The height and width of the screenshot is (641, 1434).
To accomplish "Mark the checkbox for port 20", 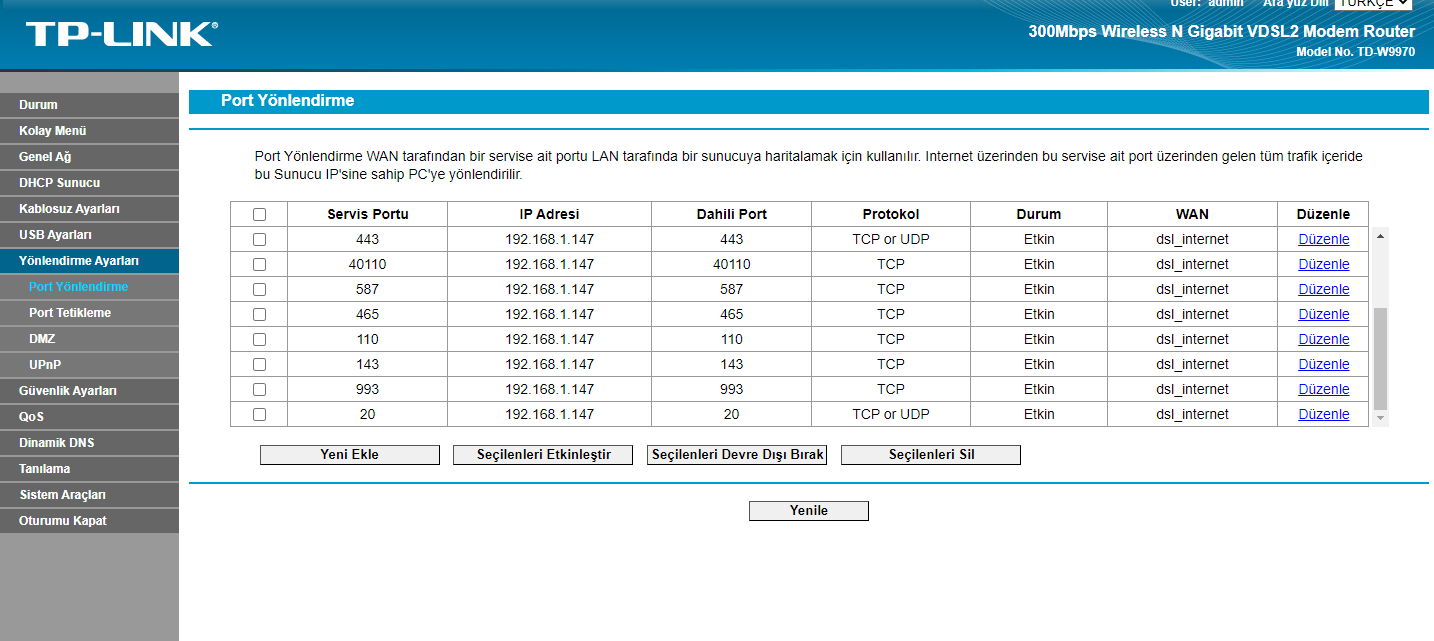I will pos(260,414).
